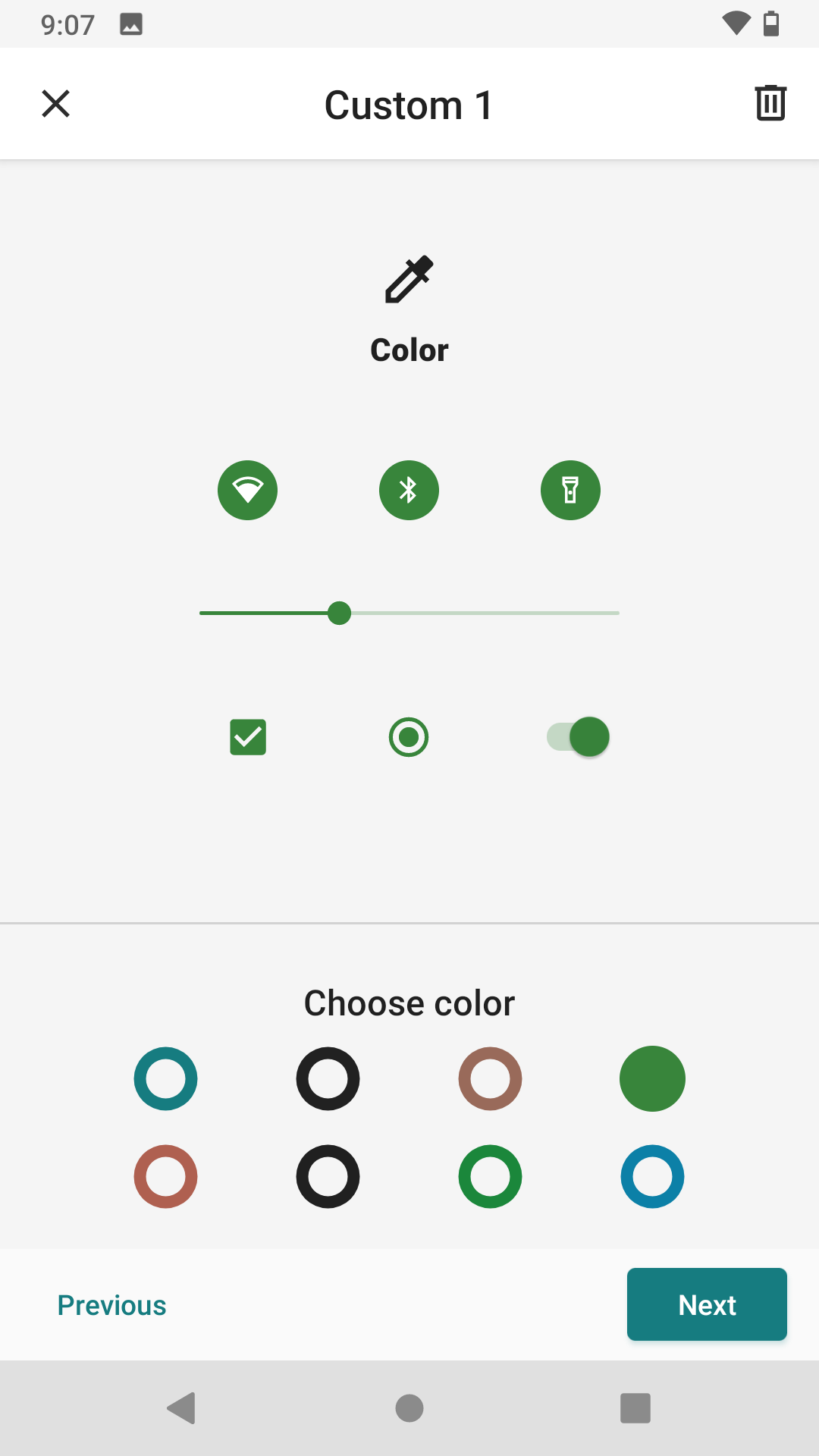This screenshot has height=1456, width=819.
Task: Close the Custom 1 editor
Action: (x=55, y=103)
